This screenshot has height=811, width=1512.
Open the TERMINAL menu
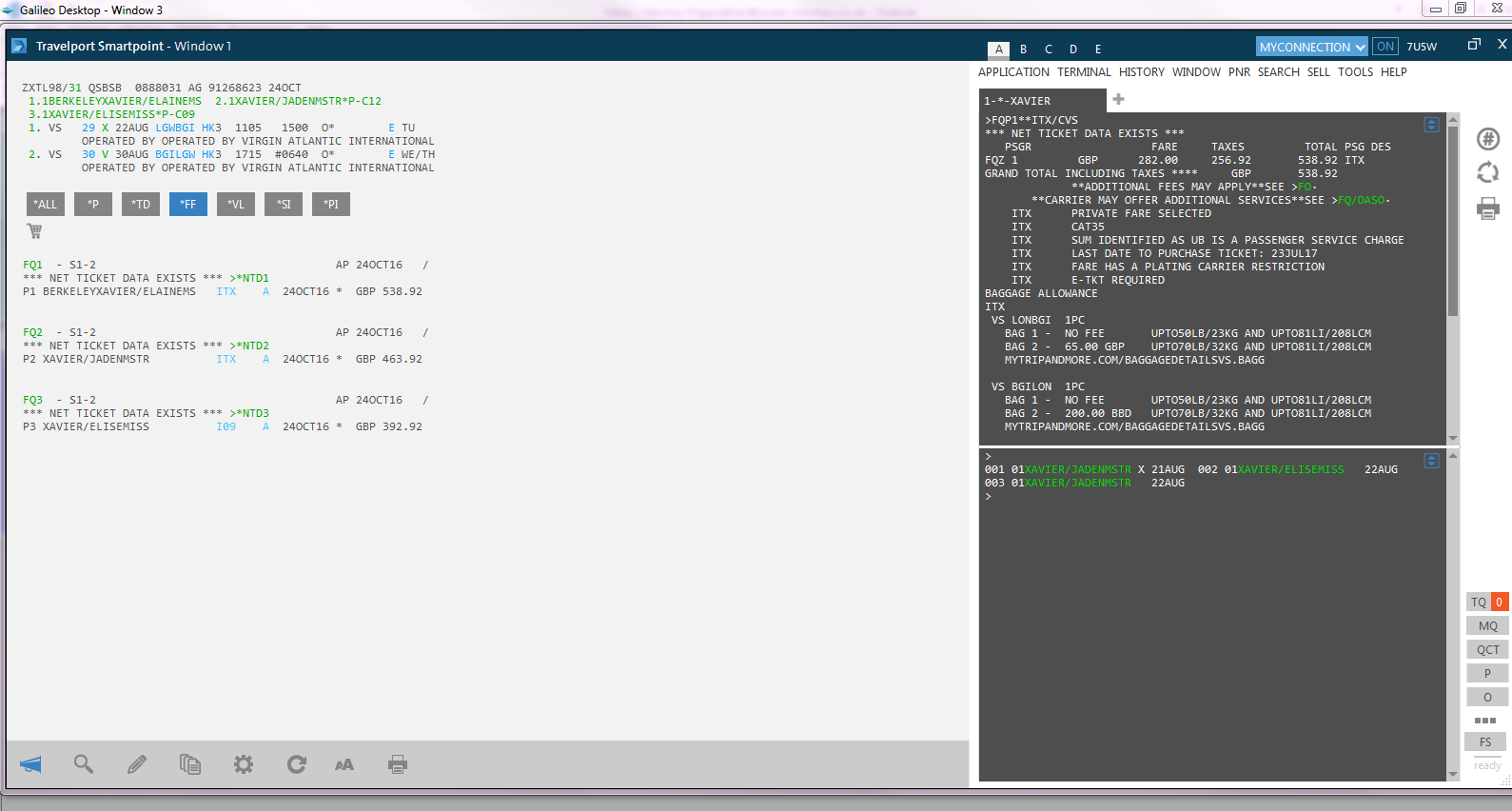(x=1084, y=72)
